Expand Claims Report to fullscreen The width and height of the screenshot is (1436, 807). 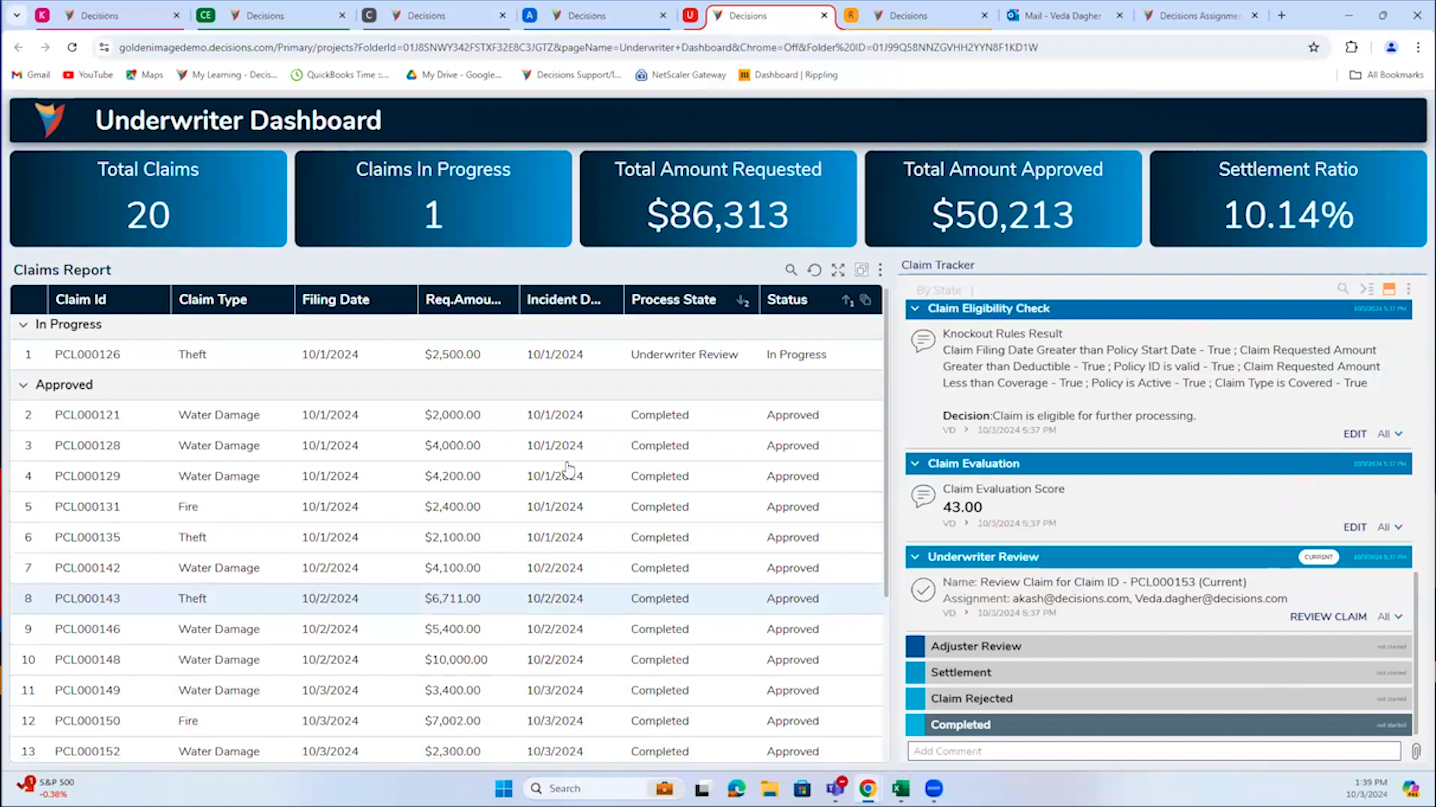(x=838, y=270)
